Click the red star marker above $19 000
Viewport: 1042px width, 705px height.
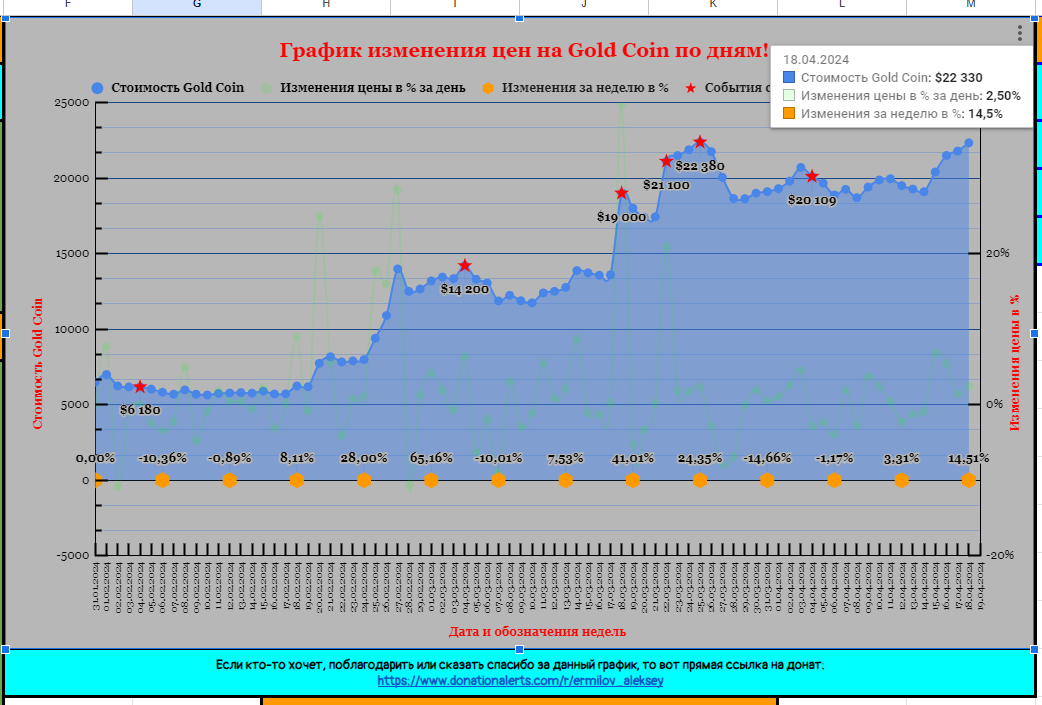(621, 193)
